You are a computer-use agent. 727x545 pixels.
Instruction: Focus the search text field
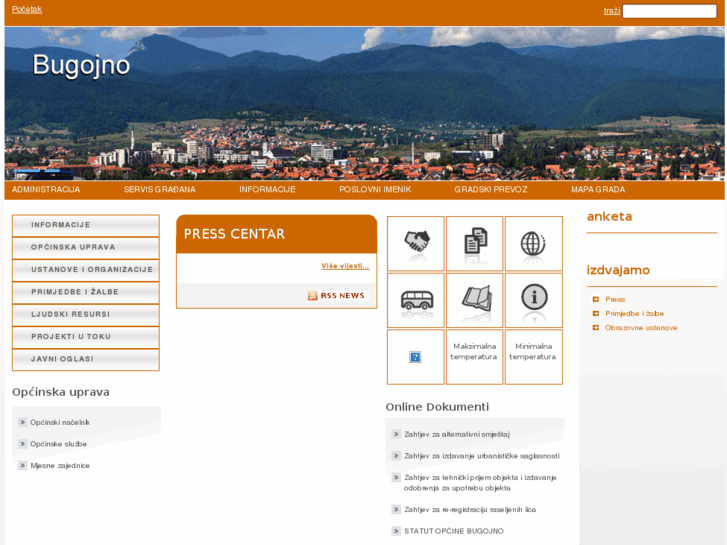[670, 11]
